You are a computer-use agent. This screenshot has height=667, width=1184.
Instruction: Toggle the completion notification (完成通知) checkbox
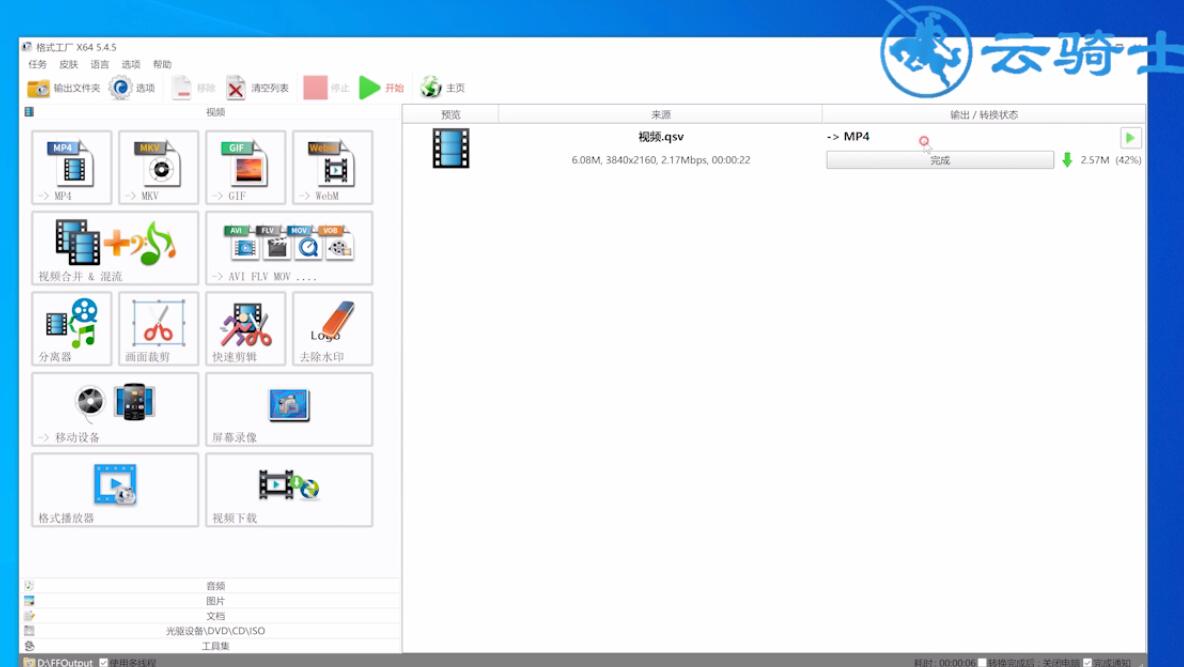coord(1087,662)
